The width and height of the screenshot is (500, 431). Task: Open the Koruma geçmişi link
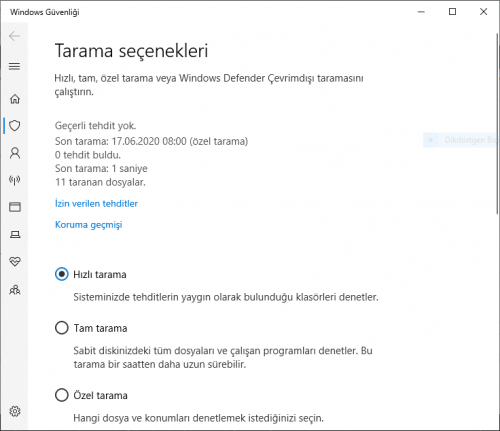pyautogui.click(x=89, y=225)
